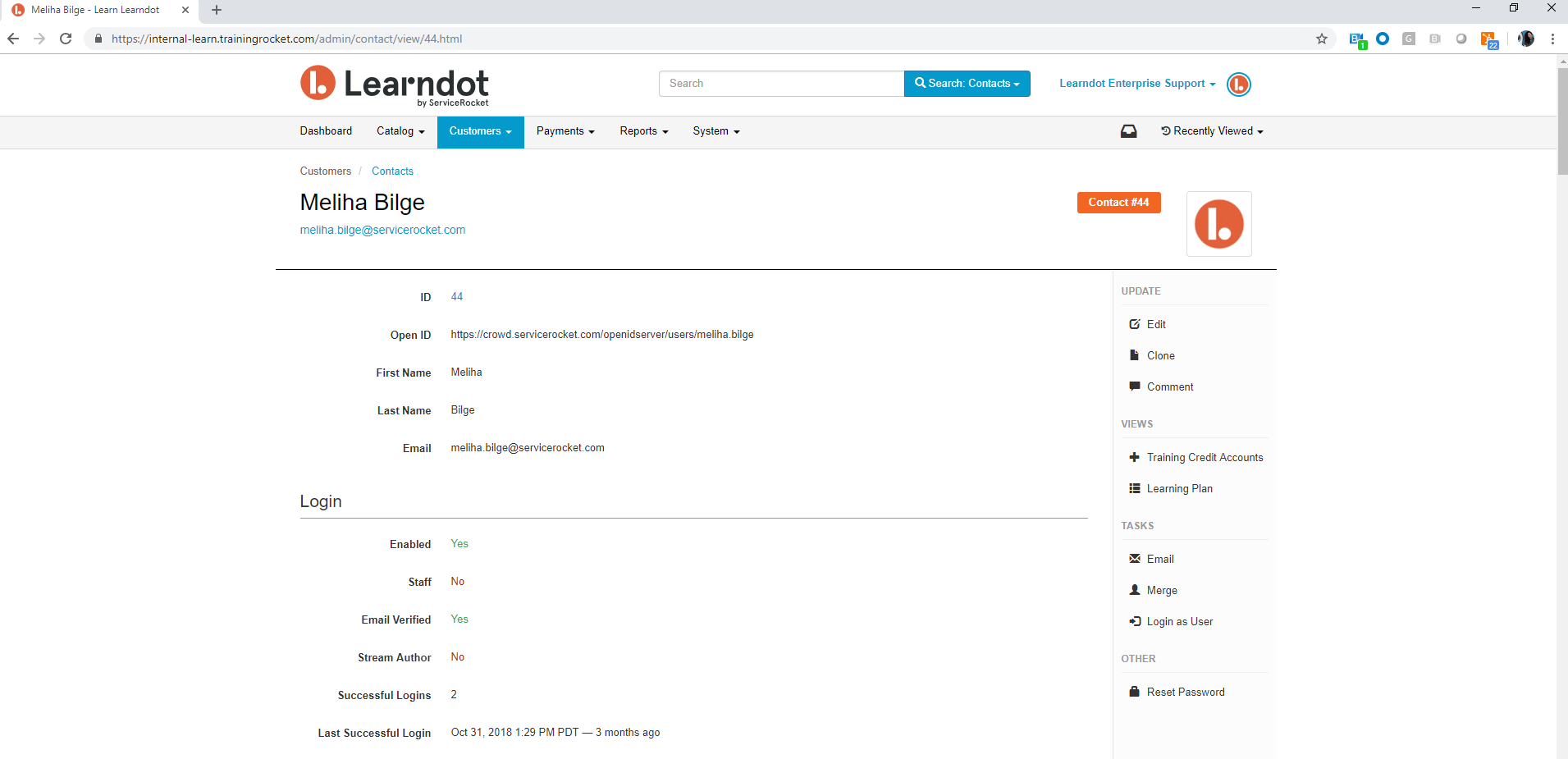
Task: Open the Reports menu
Action: pos(643,131)
